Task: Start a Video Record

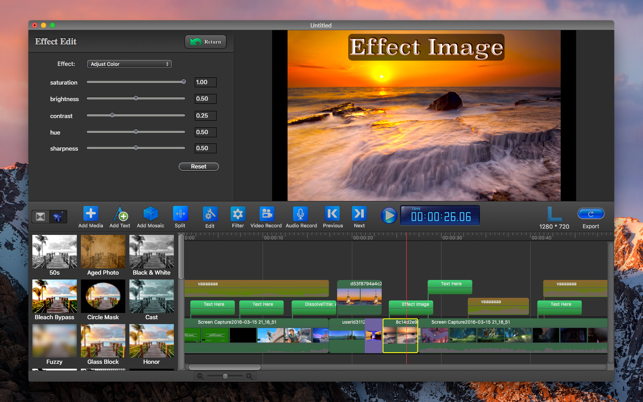Action: [x=266, y=214]
